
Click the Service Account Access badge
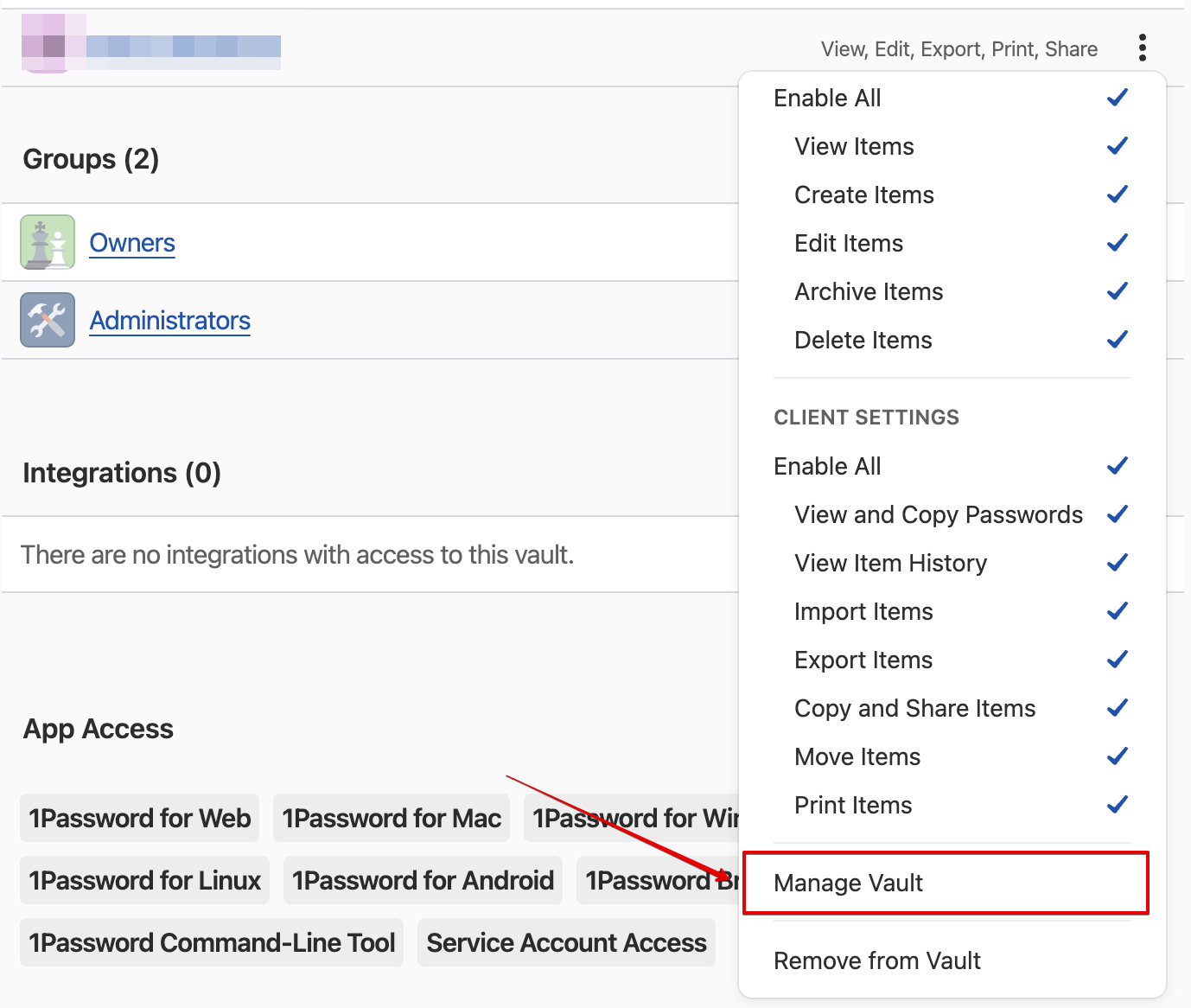(x=566, y=942)
